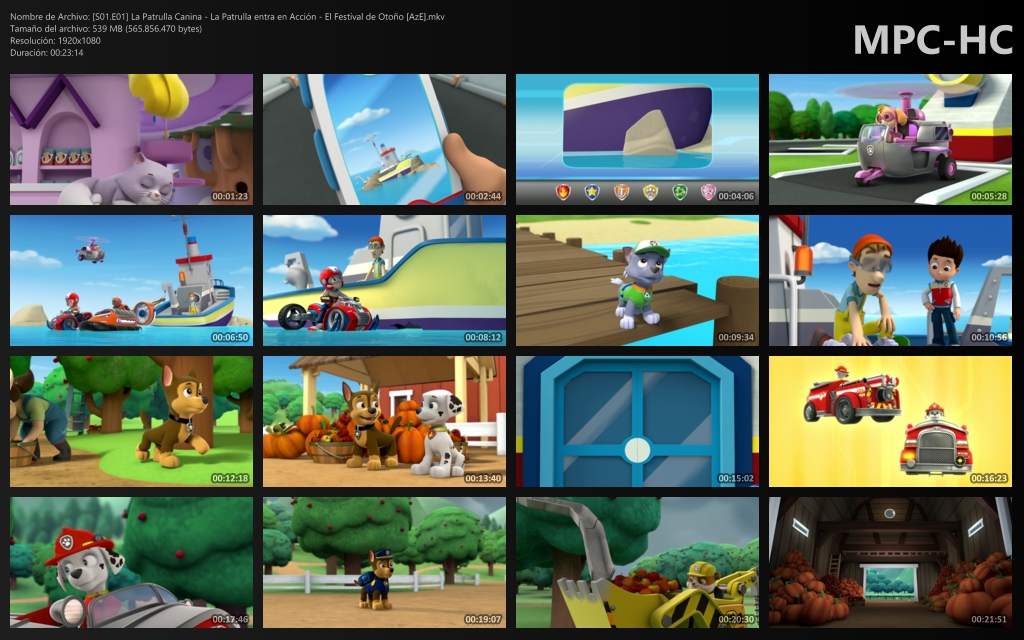The image size is (1024, 640).
Task: Click the 'Tamaño del archivo: 539 MB' line
Action: pyautogui.click(x=106, y=29)
